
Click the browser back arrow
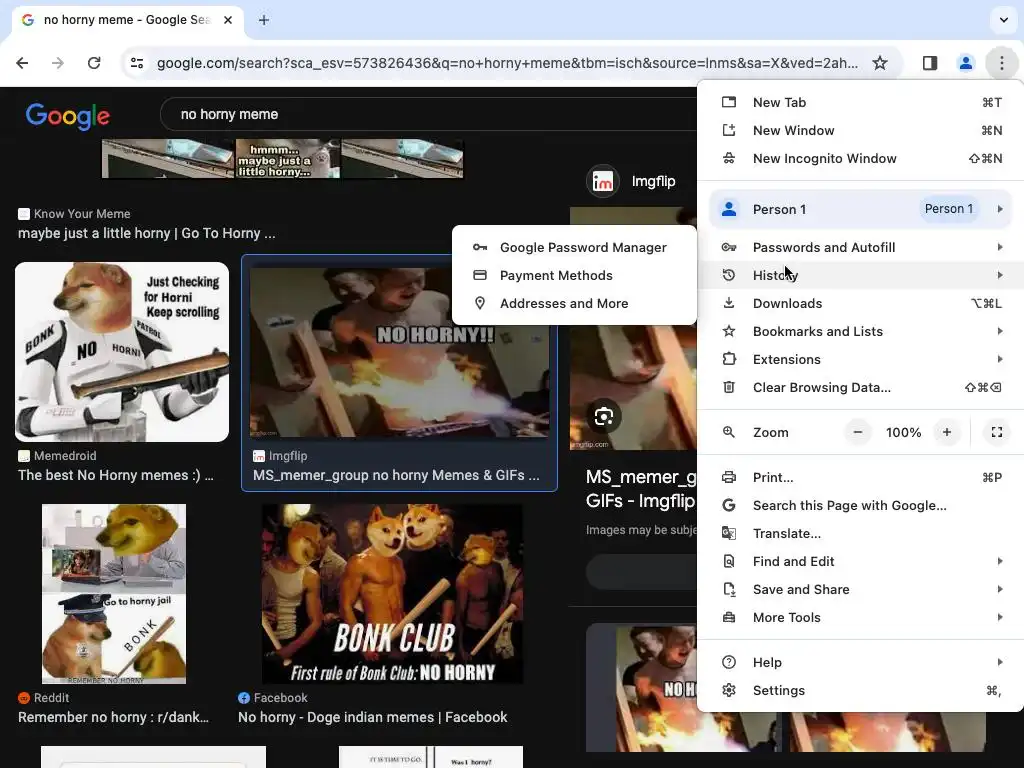[x=22, y=63]
